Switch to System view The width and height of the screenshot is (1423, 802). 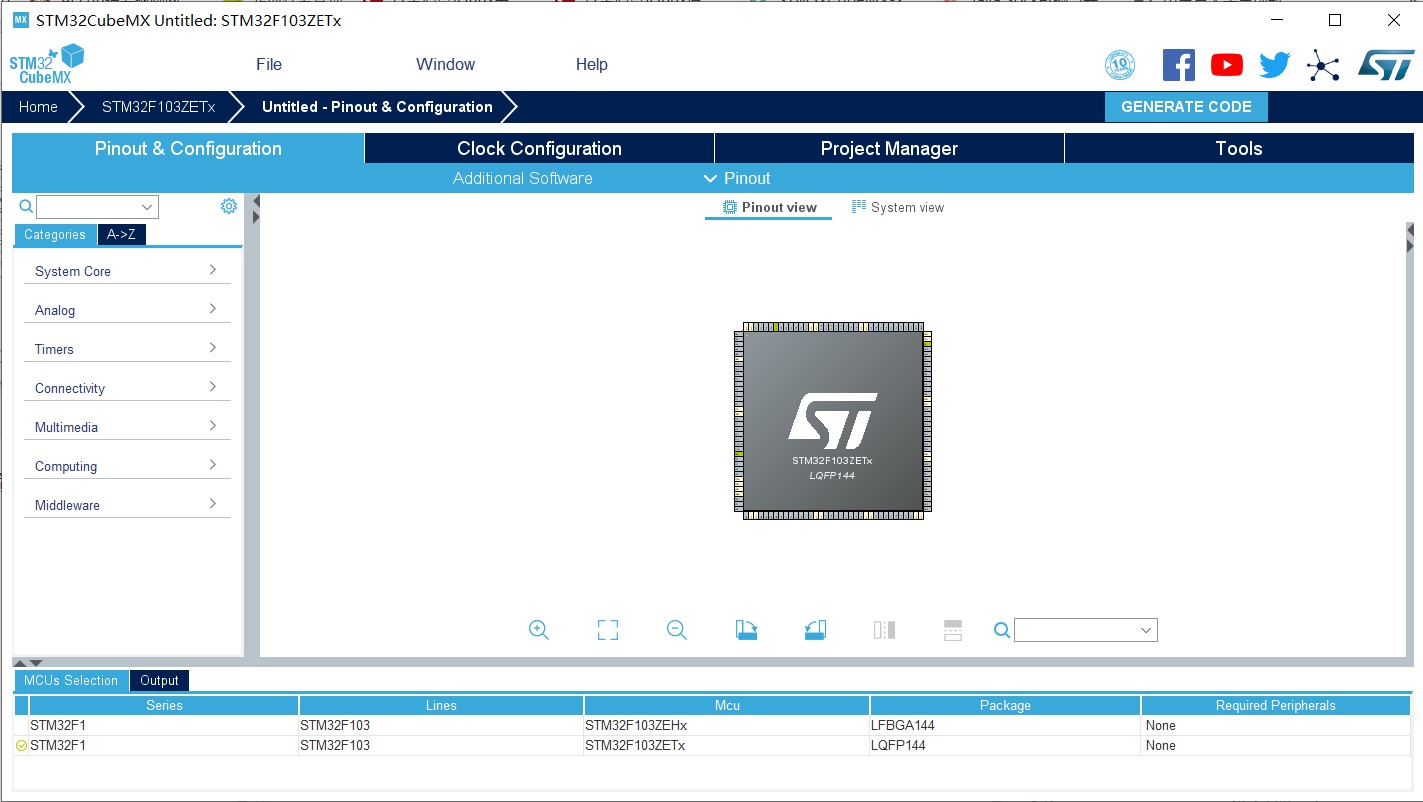coord(897,208)
